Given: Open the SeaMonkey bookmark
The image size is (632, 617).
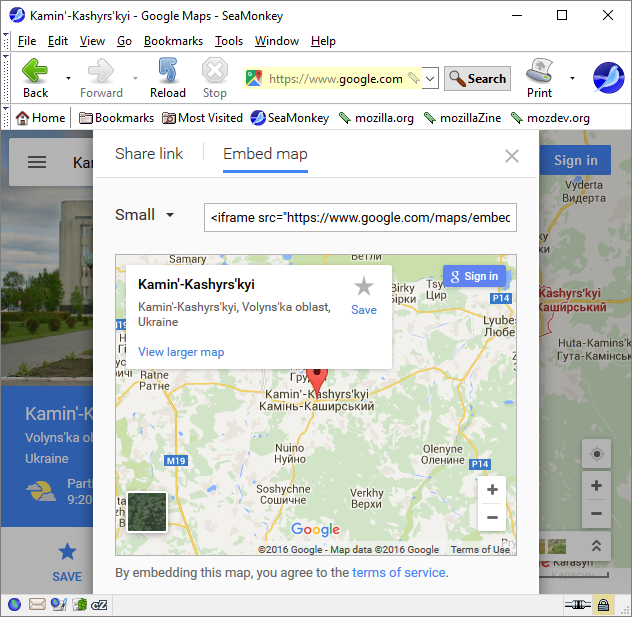Looking at the screenshot, I should 289,118.
